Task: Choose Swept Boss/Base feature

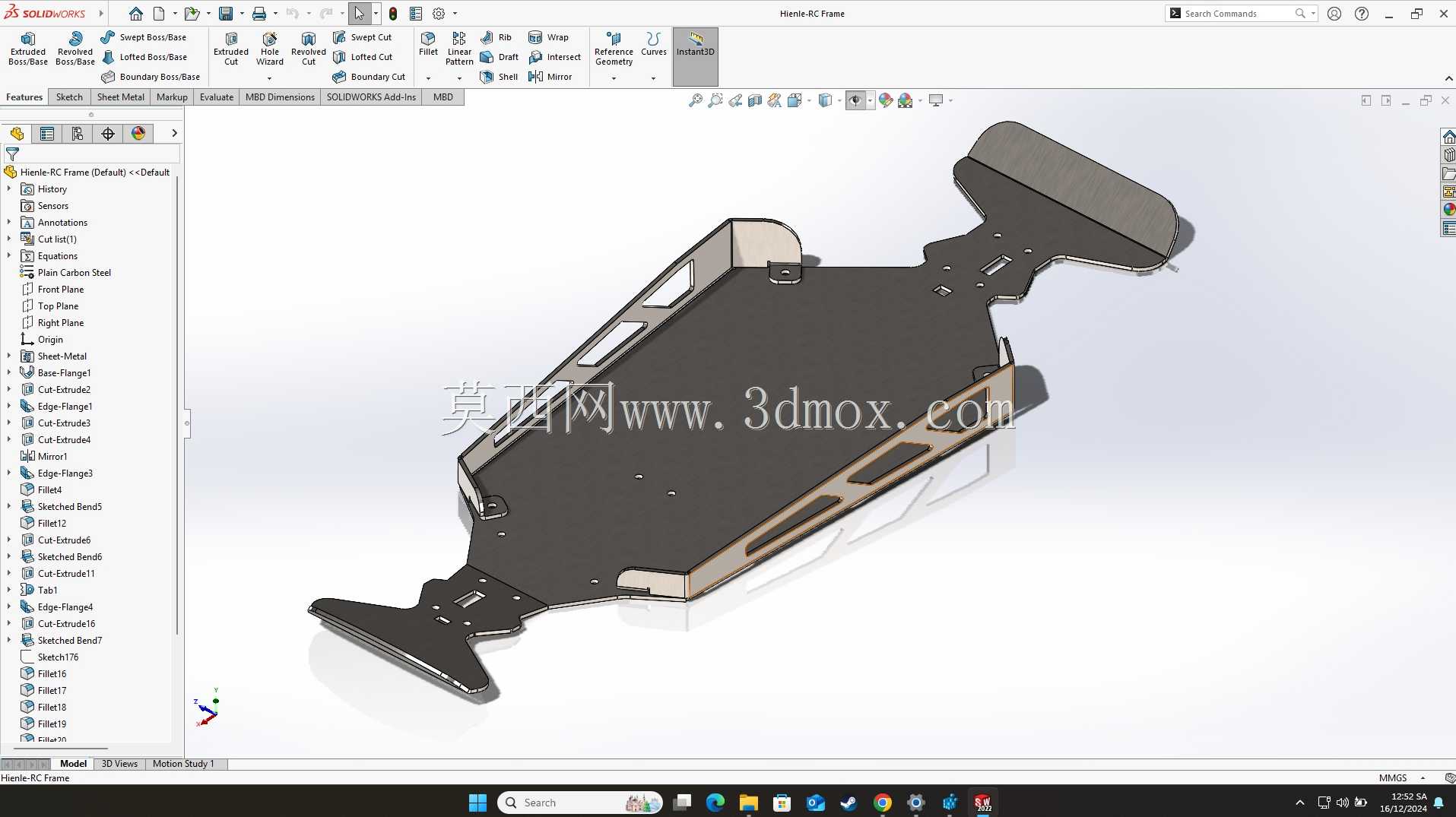Action: 144,37
